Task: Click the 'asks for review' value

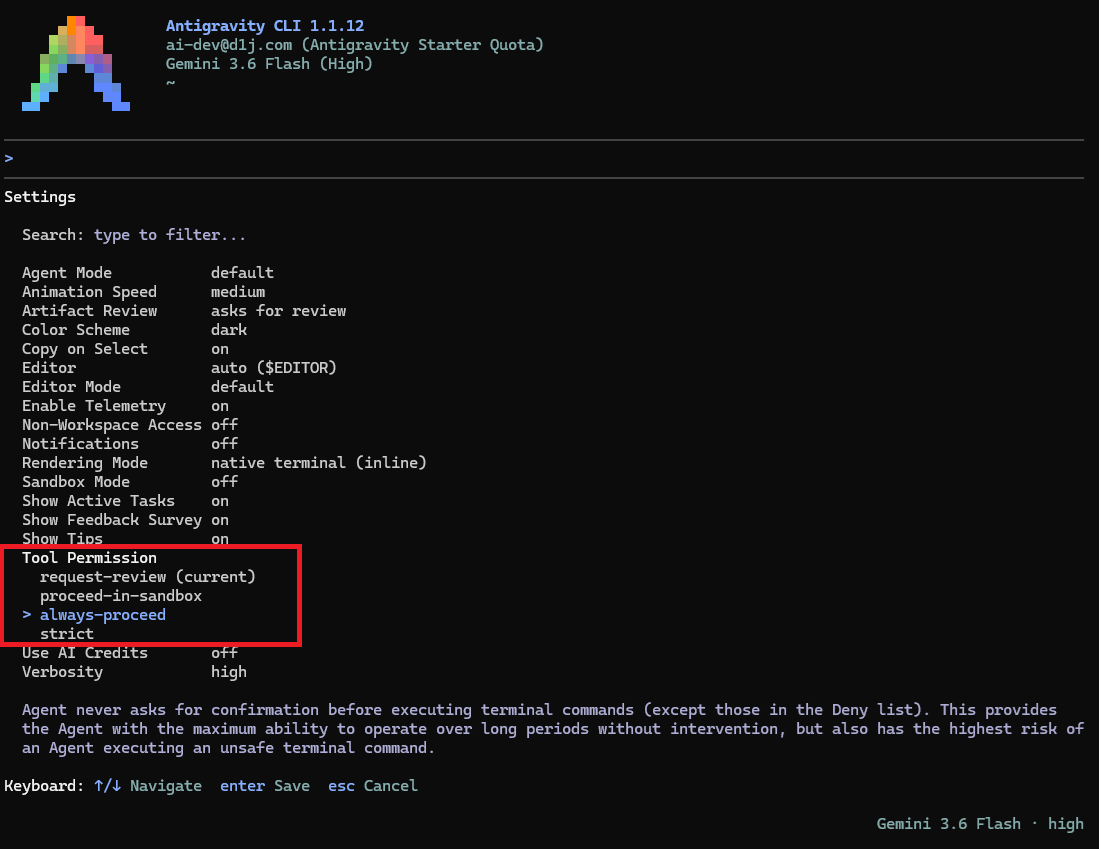Action: click(278, 311)
